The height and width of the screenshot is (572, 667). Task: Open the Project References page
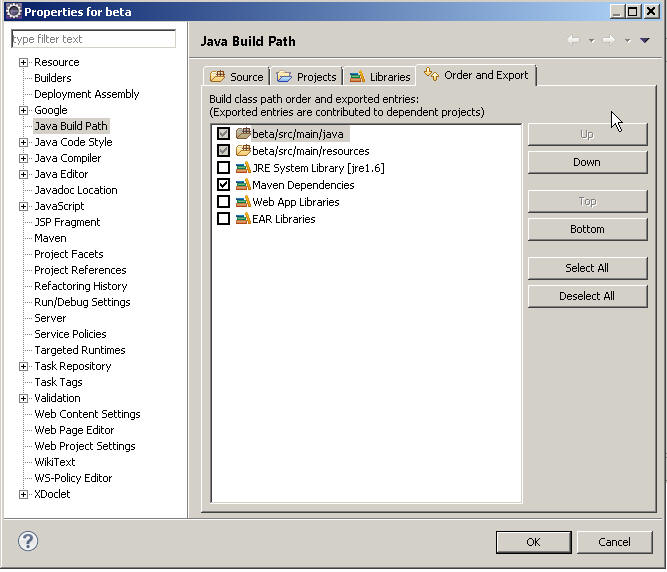[80, 270]
